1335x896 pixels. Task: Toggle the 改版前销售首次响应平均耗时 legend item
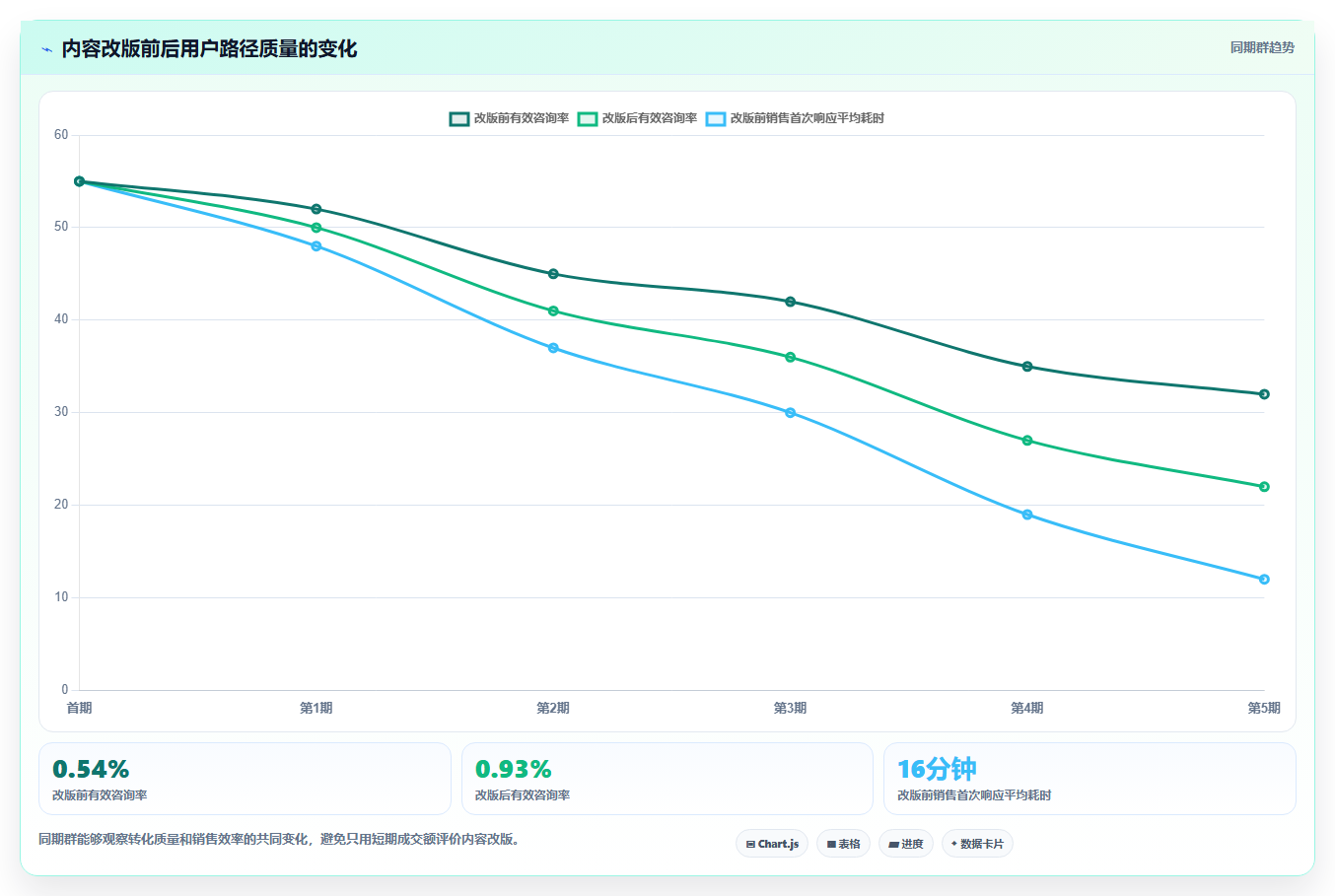point(795,118)
